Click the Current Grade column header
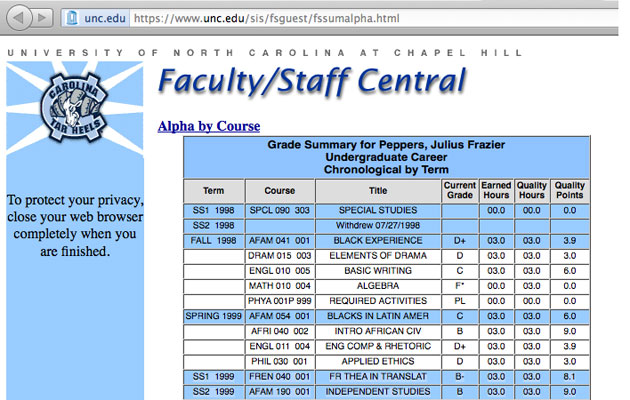This screenshot has width=630, height=400. pyautogui.click(x=460, y=191)
